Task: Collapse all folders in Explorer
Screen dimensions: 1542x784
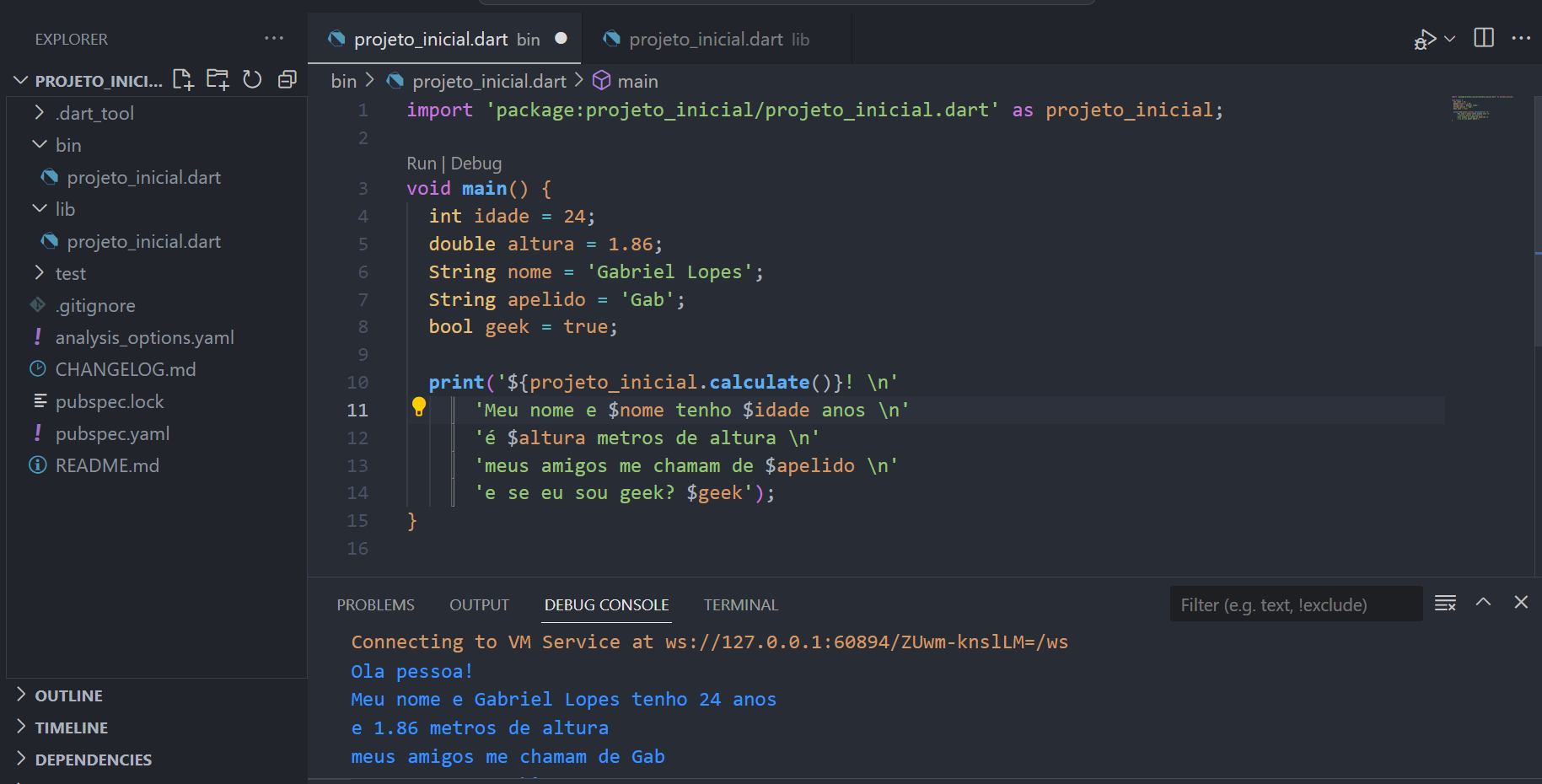Action: [x=287, y=80]
